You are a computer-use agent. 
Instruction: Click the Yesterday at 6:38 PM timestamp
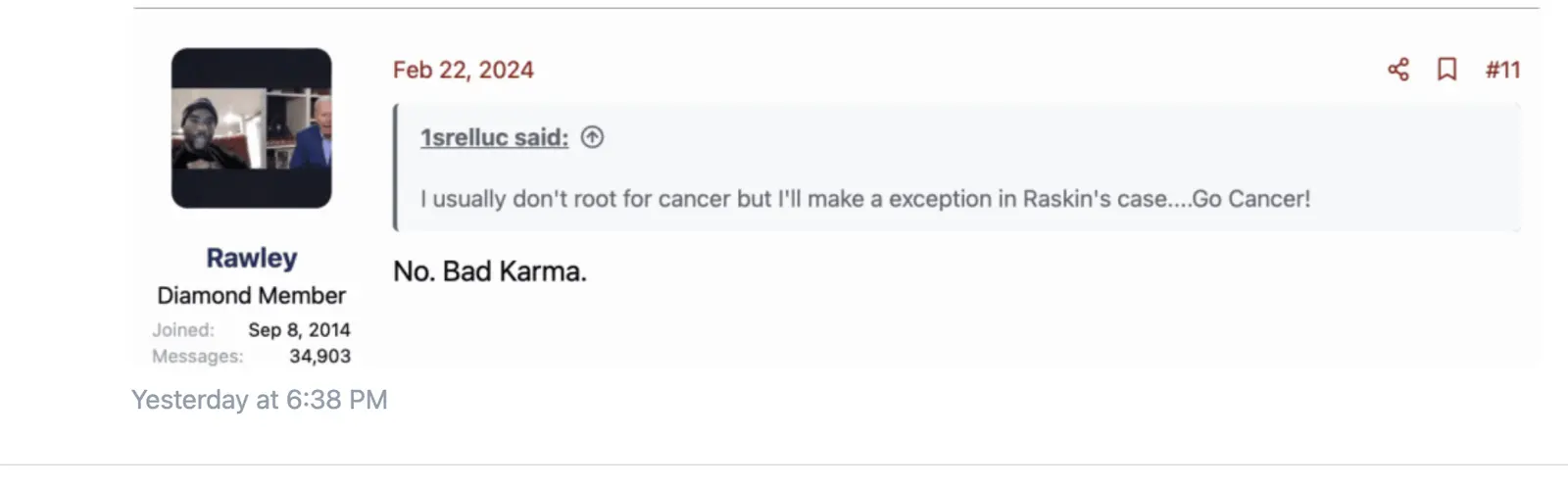coord(260,400)
